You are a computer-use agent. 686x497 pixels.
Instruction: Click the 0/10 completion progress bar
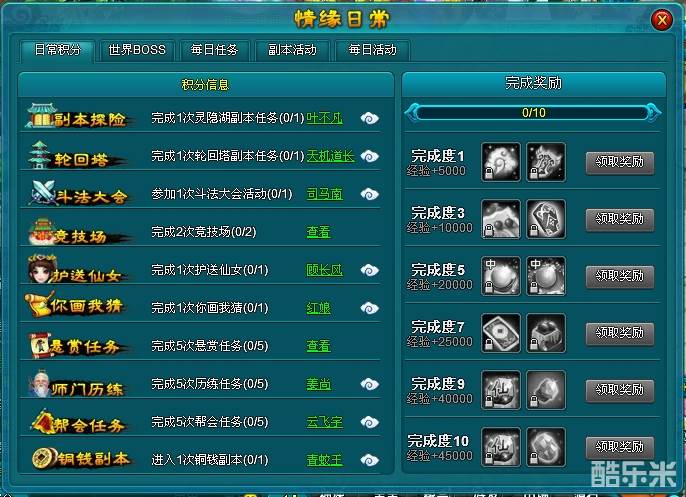pos(533,113)
